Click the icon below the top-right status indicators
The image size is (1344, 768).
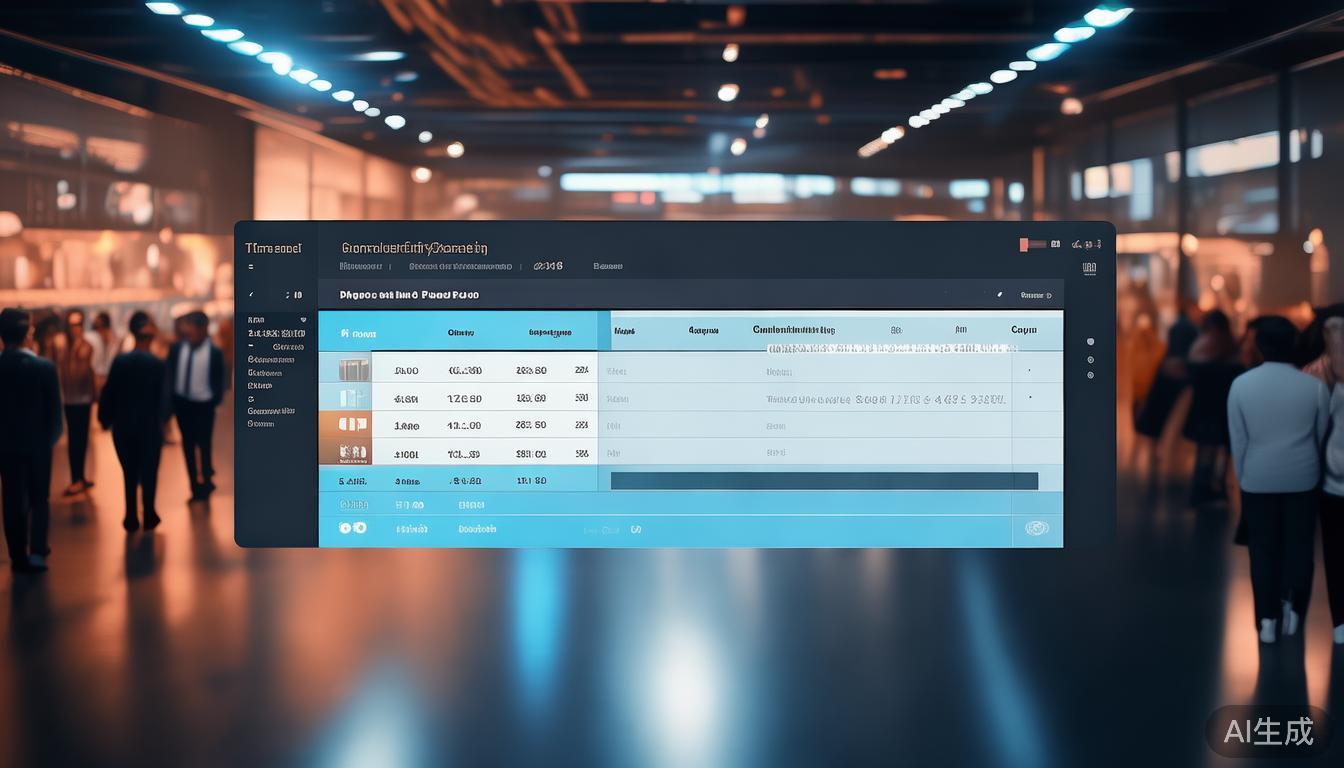1089,268
